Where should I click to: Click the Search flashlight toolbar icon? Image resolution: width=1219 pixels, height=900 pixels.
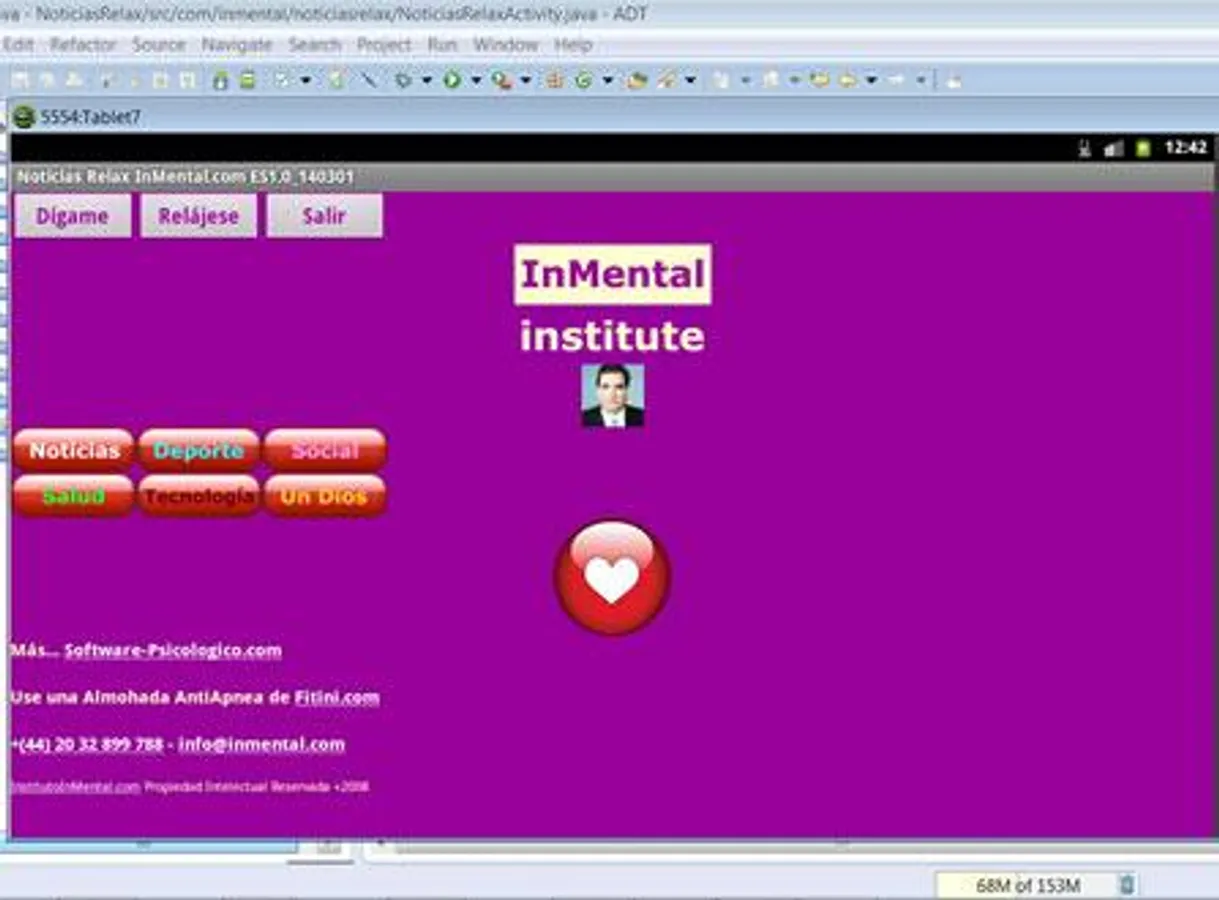click(665, 80)
